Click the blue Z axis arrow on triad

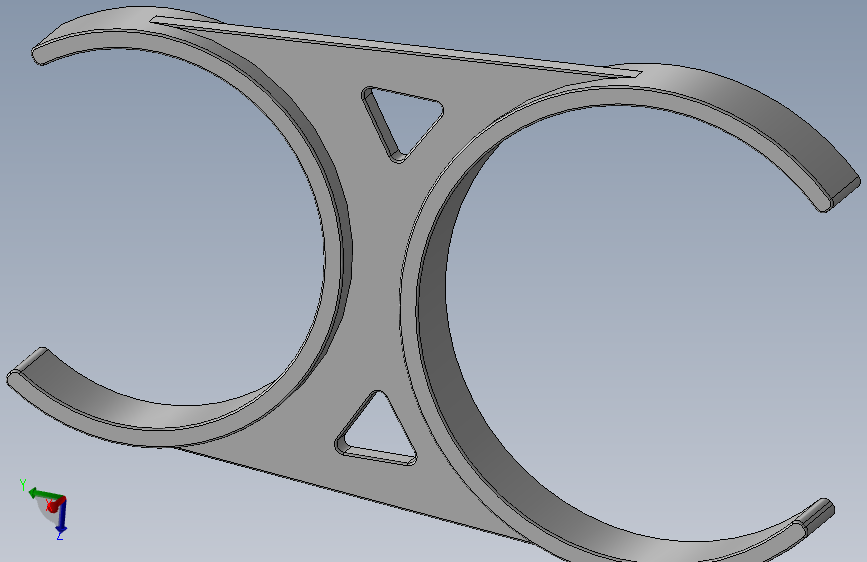61,517
